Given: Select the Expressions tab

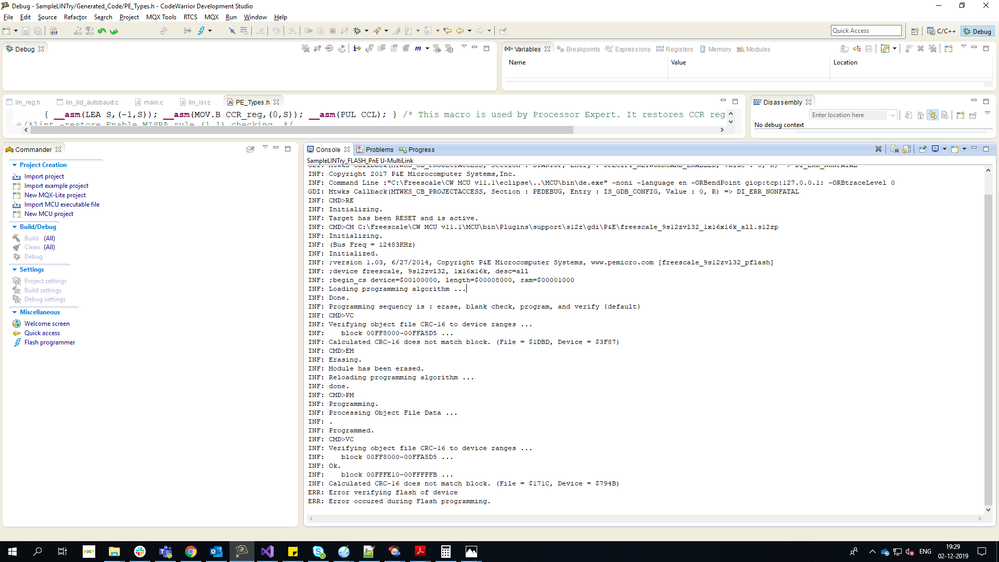Looking at the screenshot, I should click(x=628, y=49).
